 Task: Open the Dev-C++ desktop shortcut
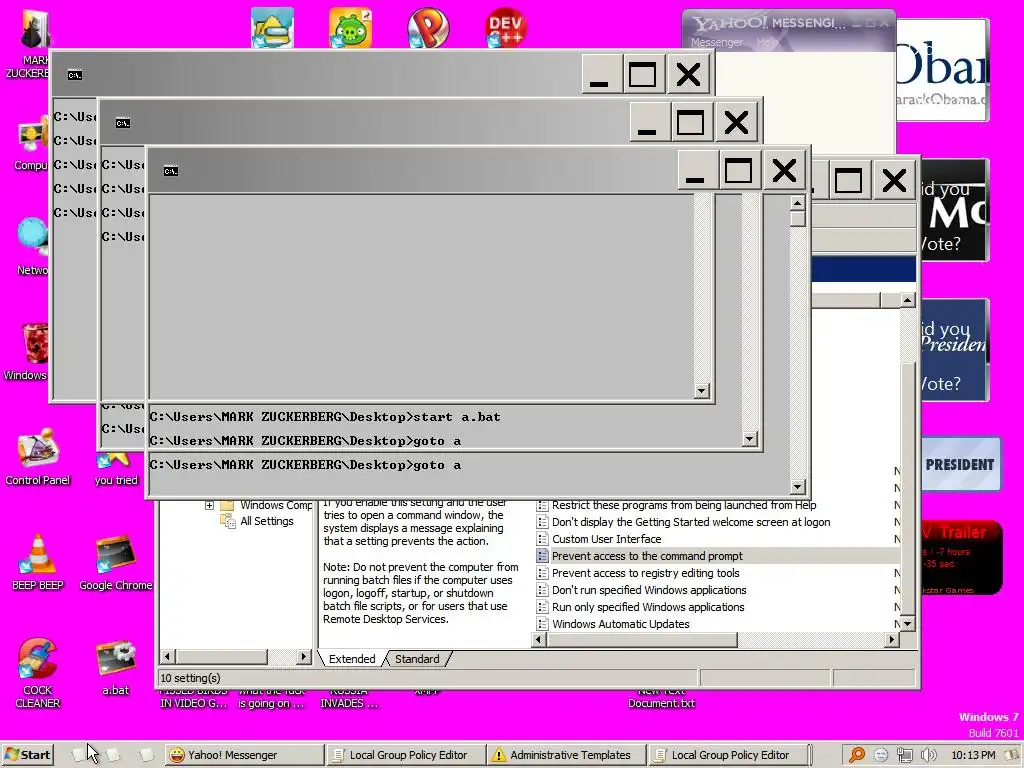(505, 27)
